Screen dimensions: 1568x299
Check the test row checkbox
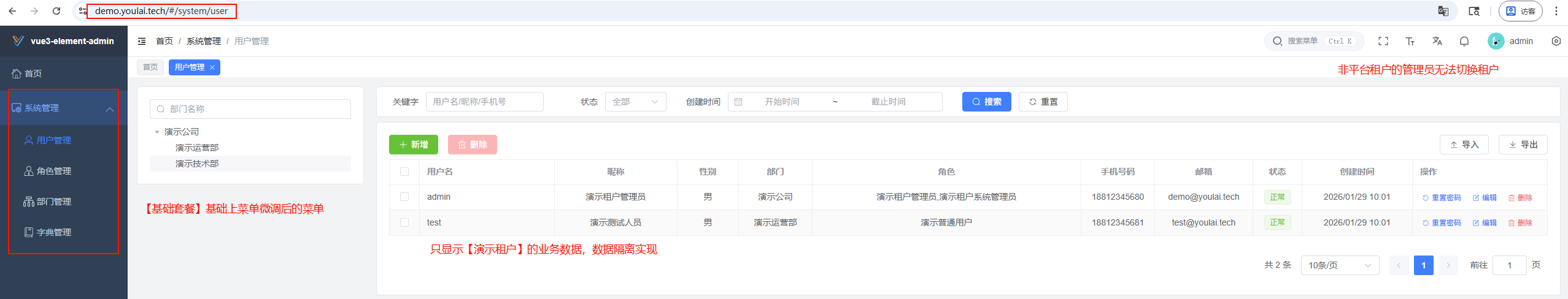pyautogui.click(x=404, y=222)
